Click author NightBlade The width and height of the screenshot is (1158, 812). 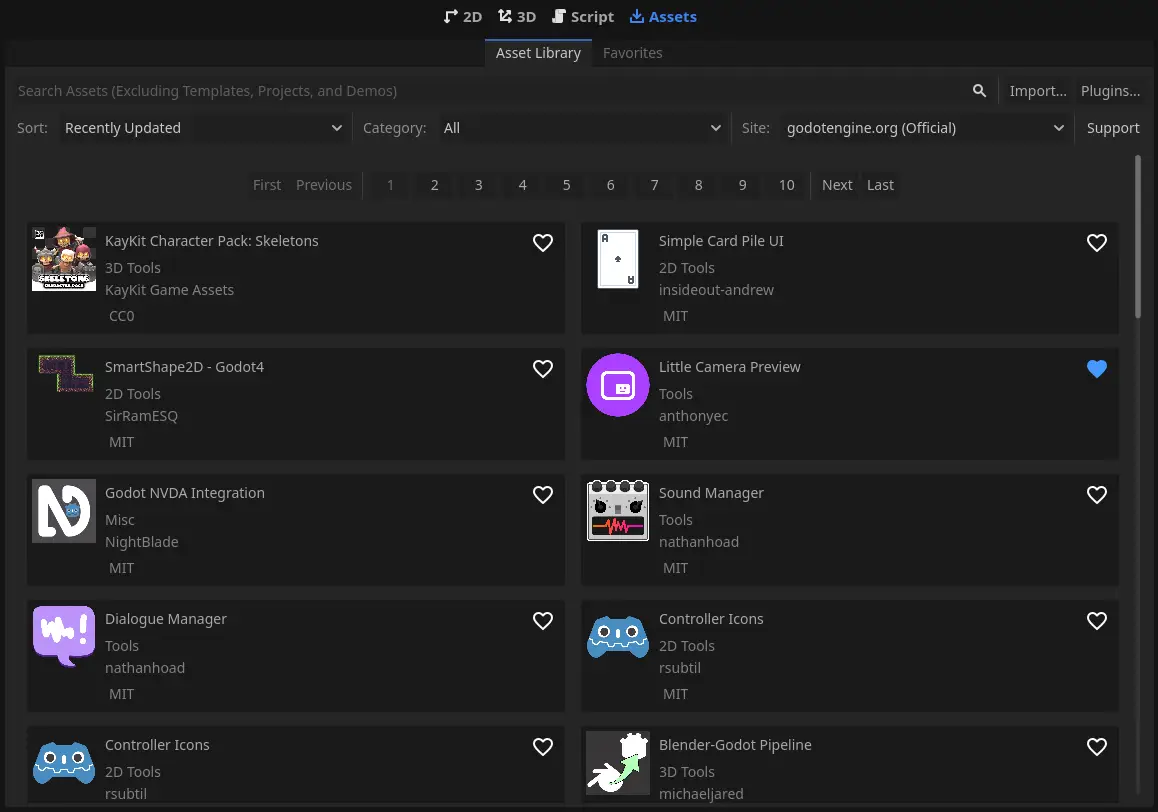click(x=142, y=542)
